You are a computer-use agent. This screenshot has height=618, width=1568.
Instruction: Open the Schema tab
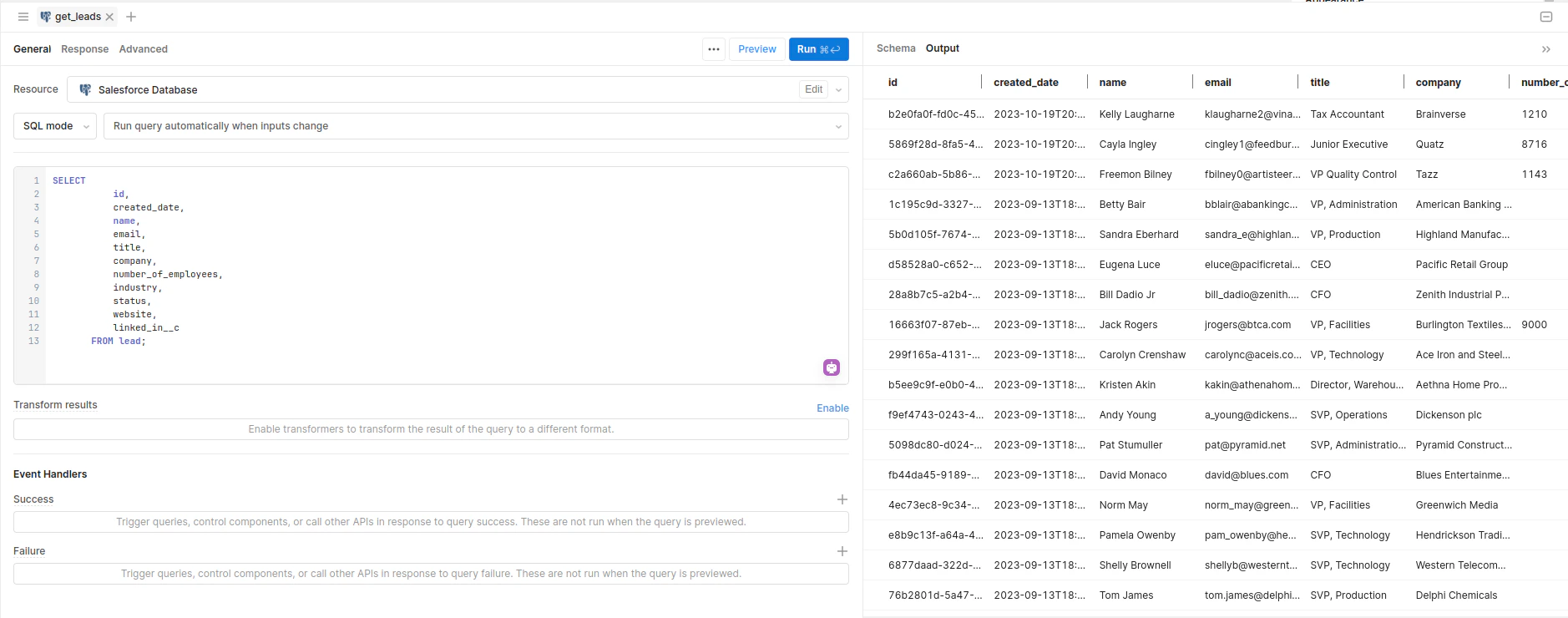[896, 48]
